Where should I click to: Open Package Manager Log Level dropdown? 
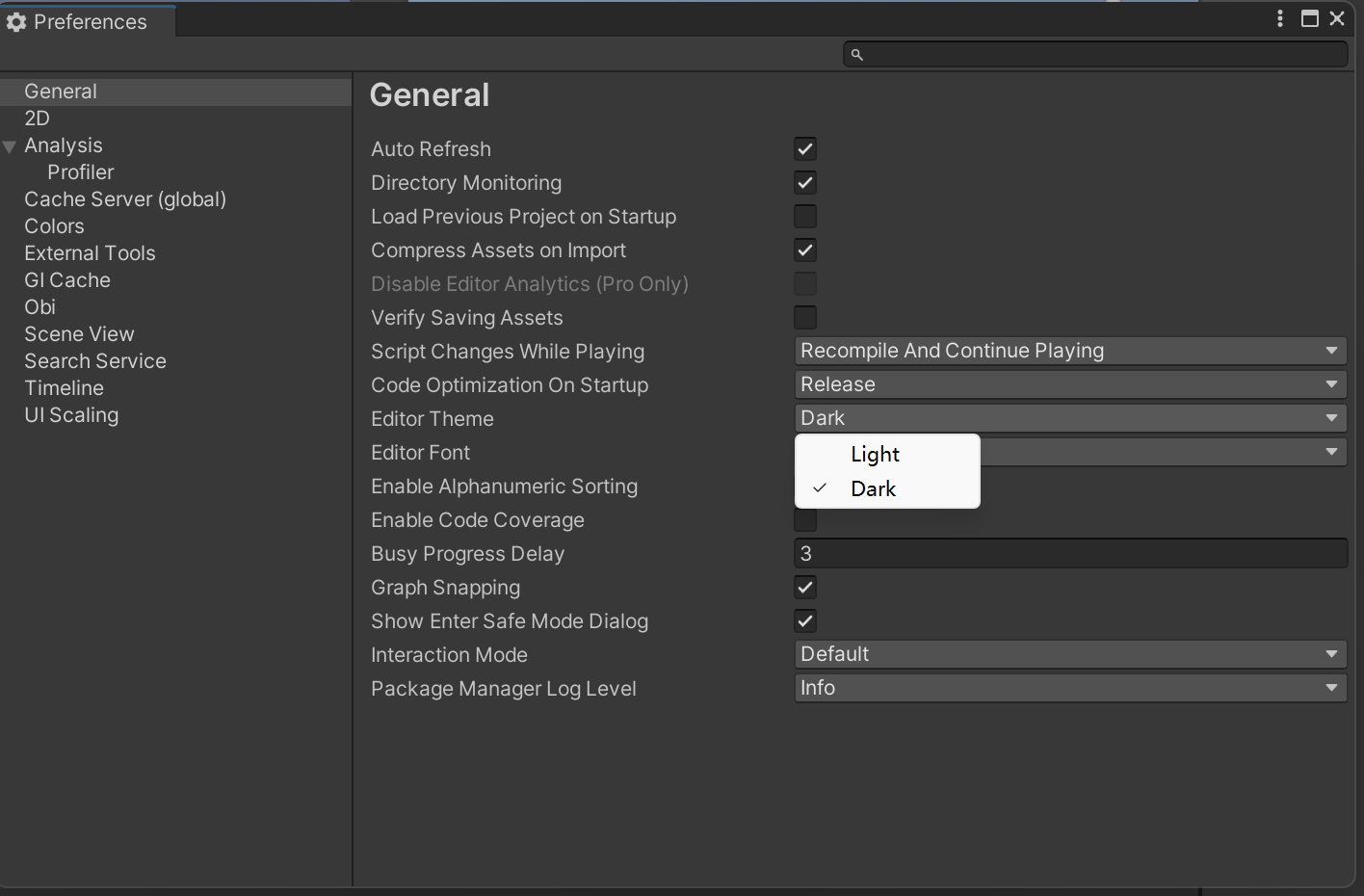click(1070, 688)
